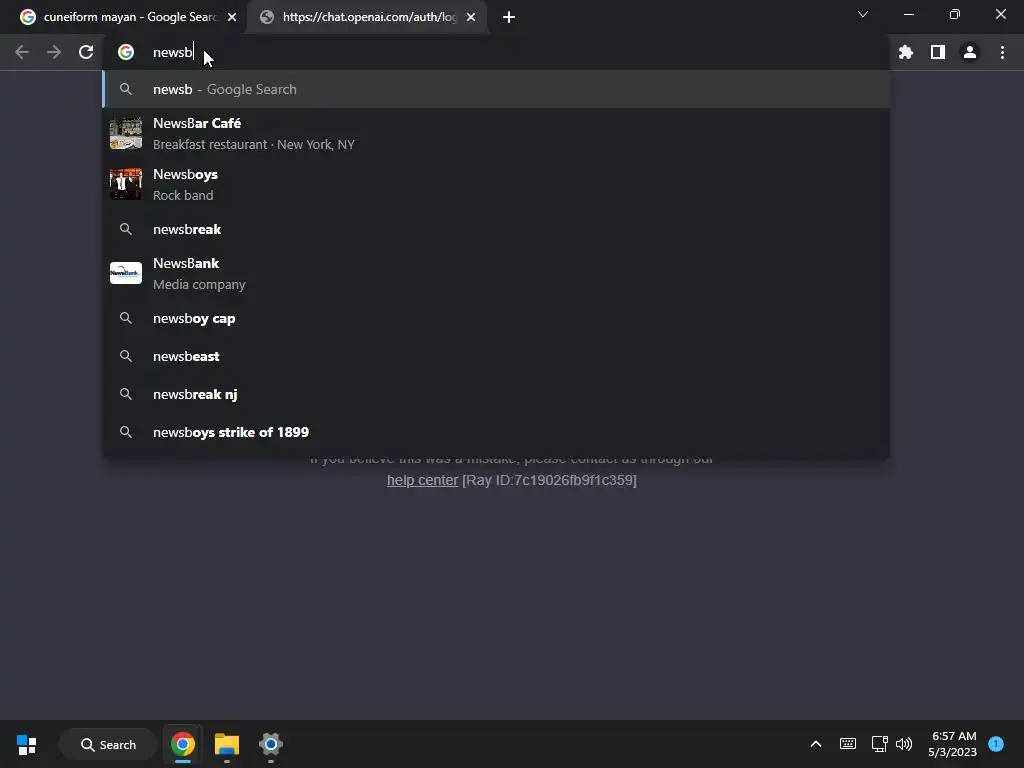
Task: Switch to chat.openai.com auth tab
Action: (x=368, y=17)
